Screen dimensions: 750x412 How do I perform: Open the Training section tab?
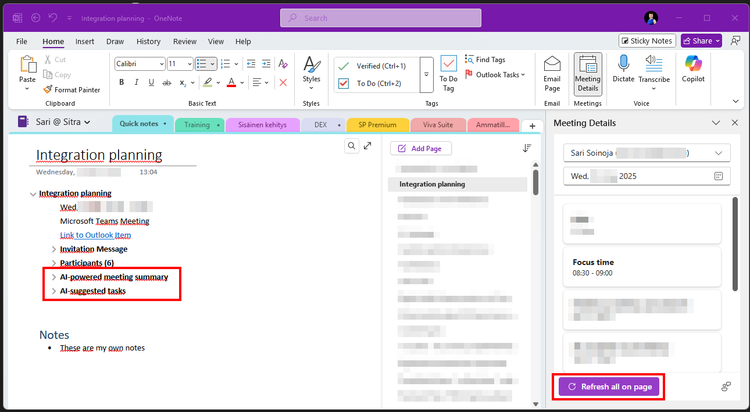click(200, 124)
